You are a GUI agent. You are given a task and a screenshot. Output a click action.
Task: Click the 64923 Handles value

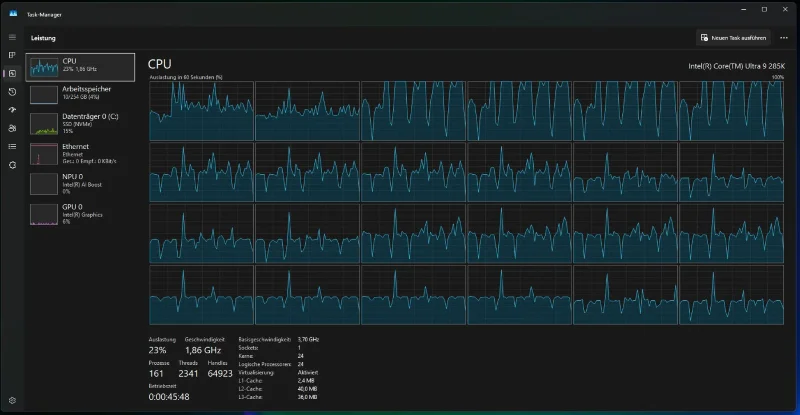(x=220, y=374)
